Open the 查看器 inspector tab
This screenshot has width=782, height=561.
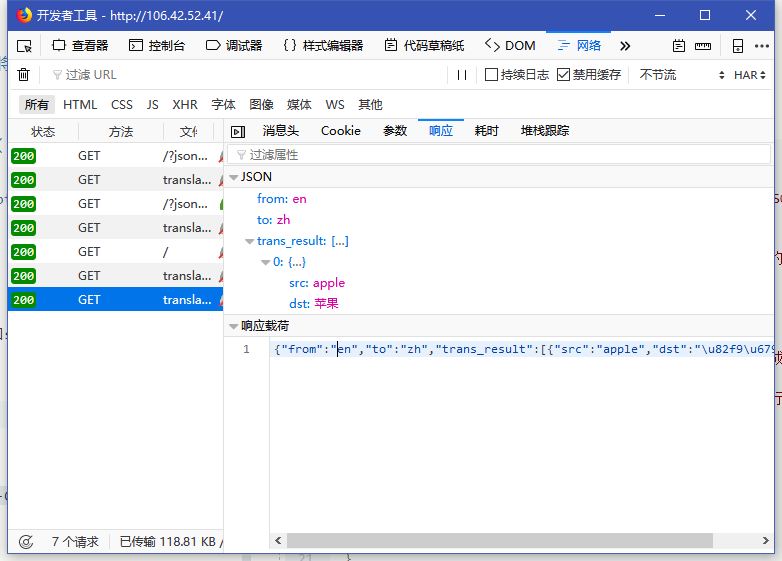point(80,46)
